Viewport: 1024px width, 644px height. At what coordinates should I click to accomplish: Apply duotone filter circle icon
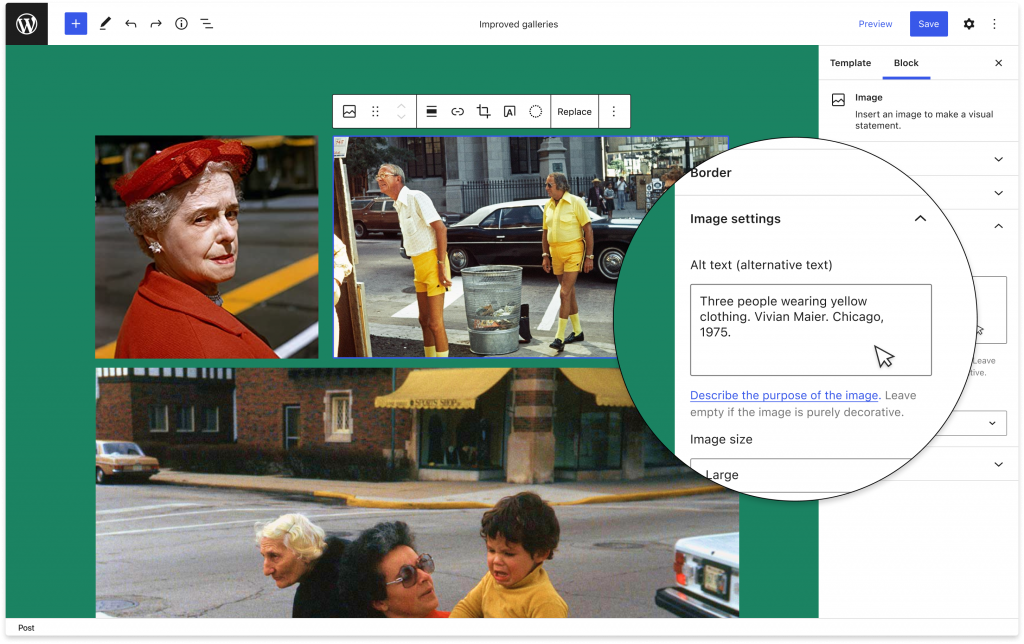(536, 112)
